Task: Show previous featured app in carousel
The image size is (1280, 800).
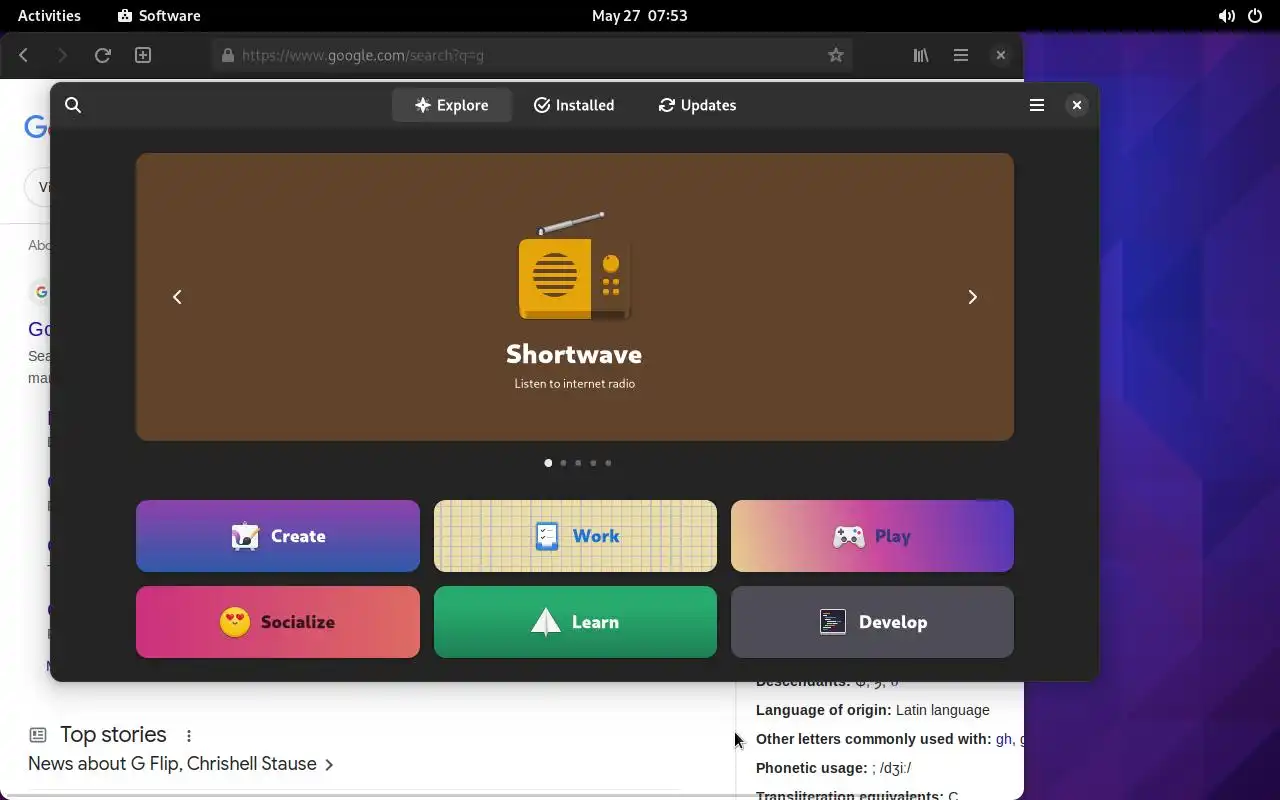Action: [177, 297]
